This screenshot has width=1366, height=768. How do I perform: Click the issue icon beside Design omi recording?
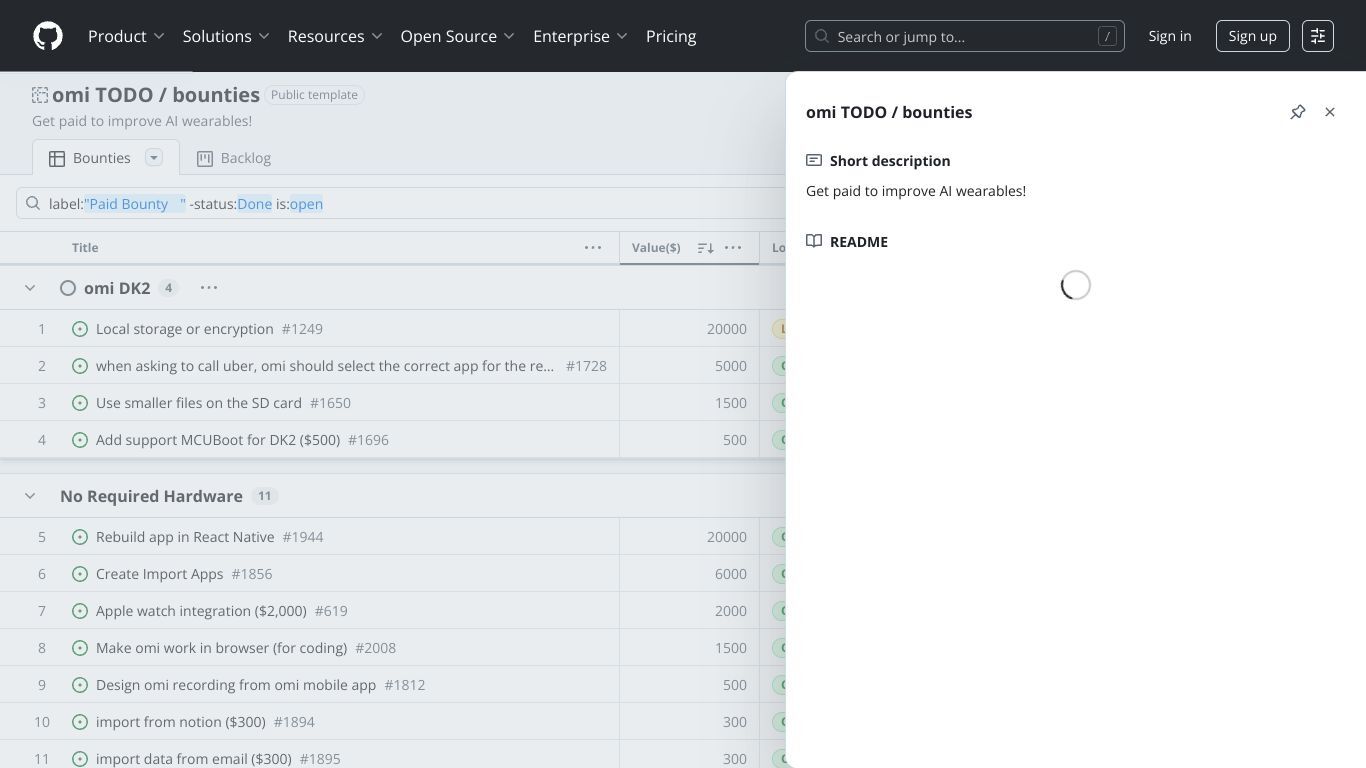(80, 685)
